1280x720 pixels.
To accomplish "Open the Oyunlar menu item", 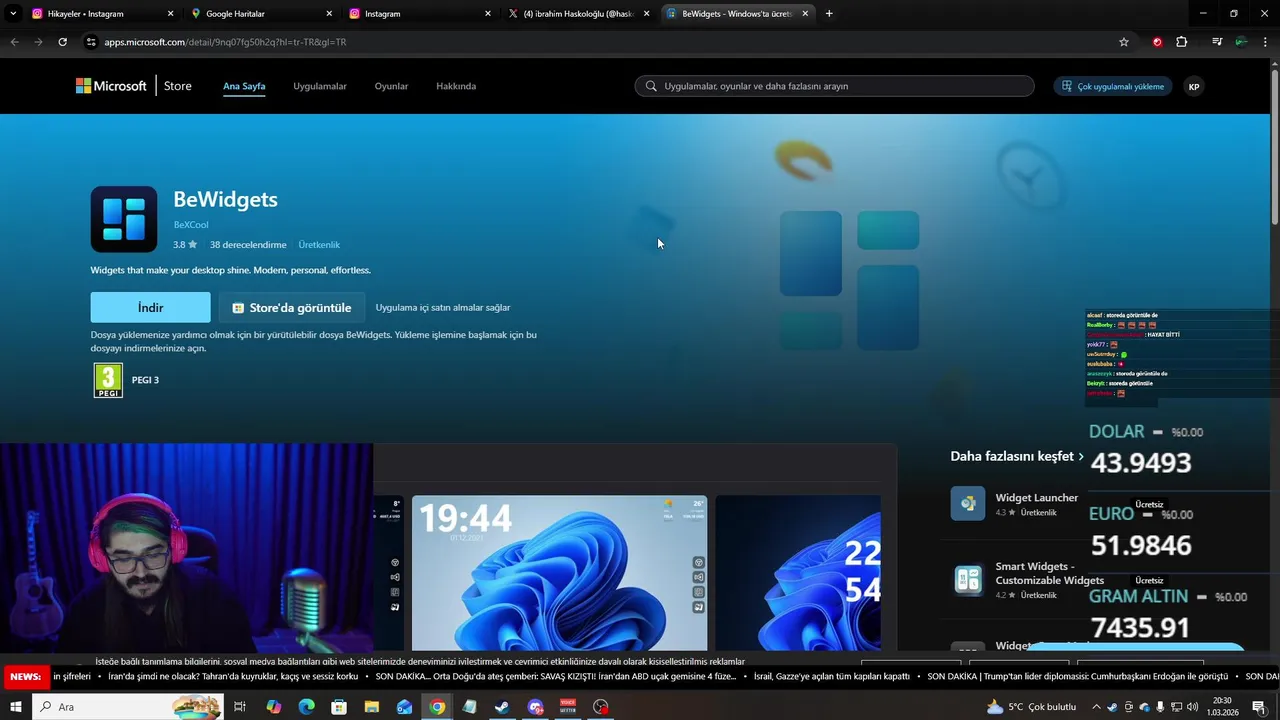I will (391, 86).
